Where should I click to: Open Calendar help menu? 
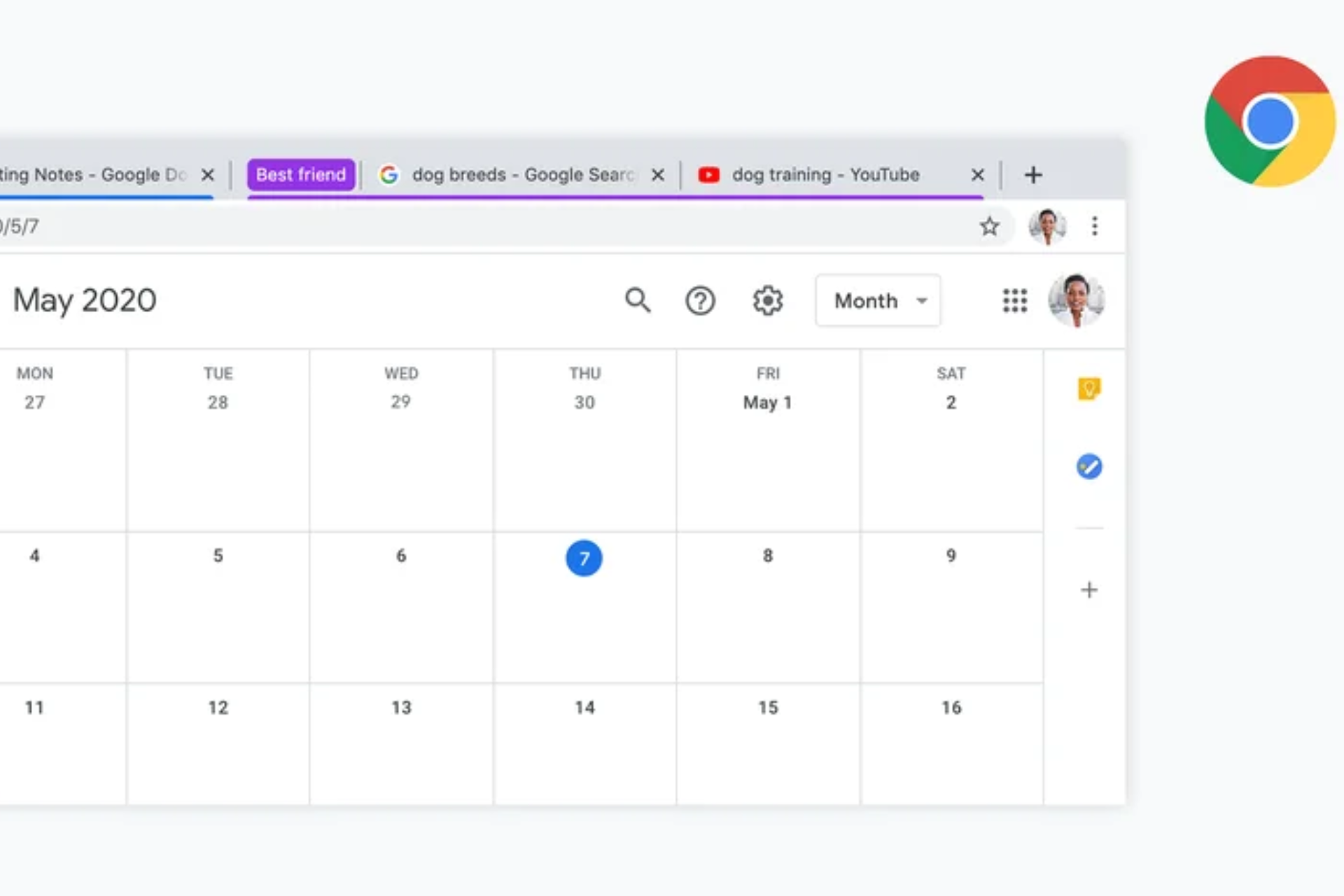click(700, 300)
